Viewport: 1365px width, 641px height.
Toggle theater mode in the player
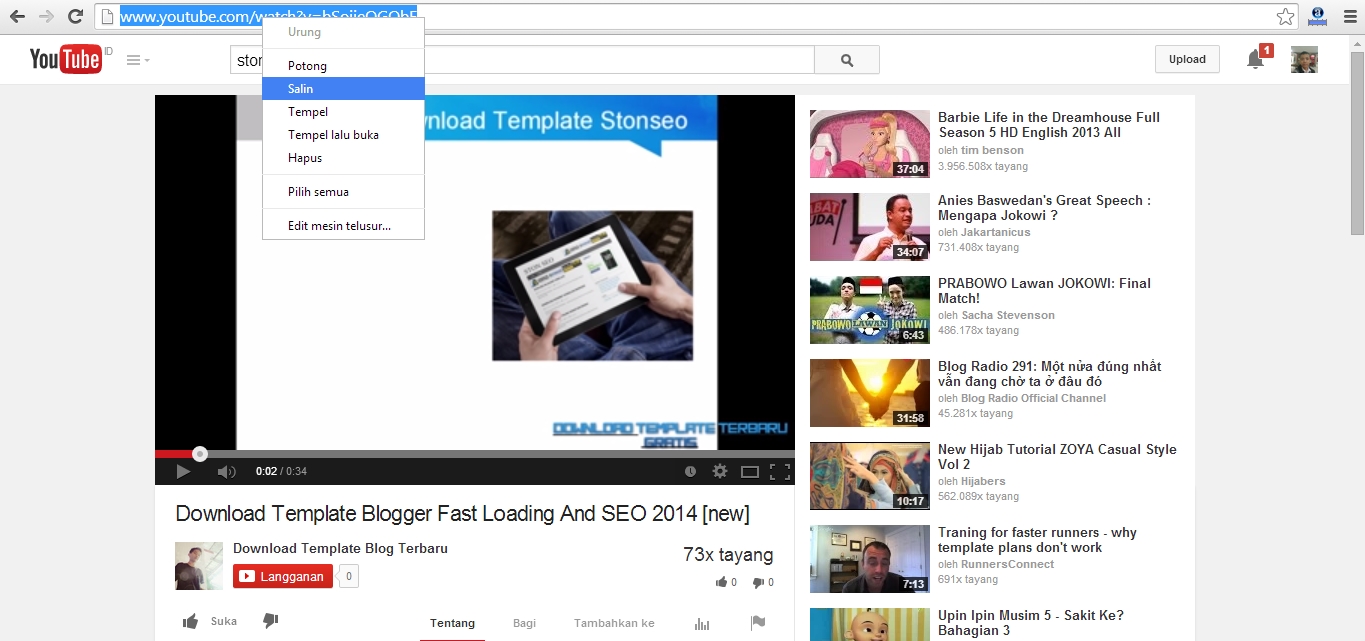(750, 471)
